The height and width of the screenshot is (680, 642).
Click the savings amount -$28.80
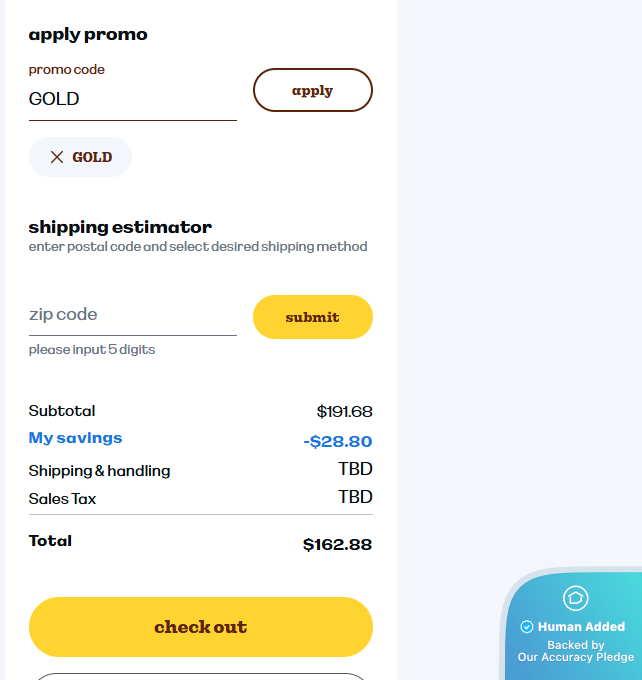click(x=337, y=441)
